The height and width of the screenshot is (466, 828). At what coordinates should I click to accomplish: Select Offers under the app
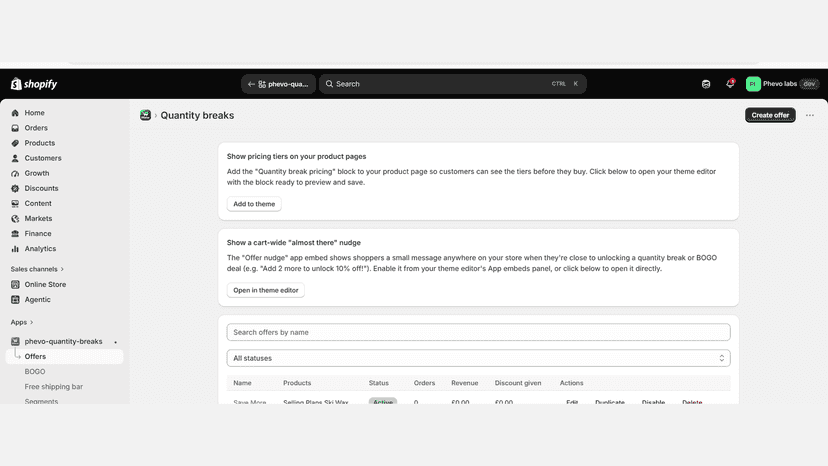pos(64,357)
